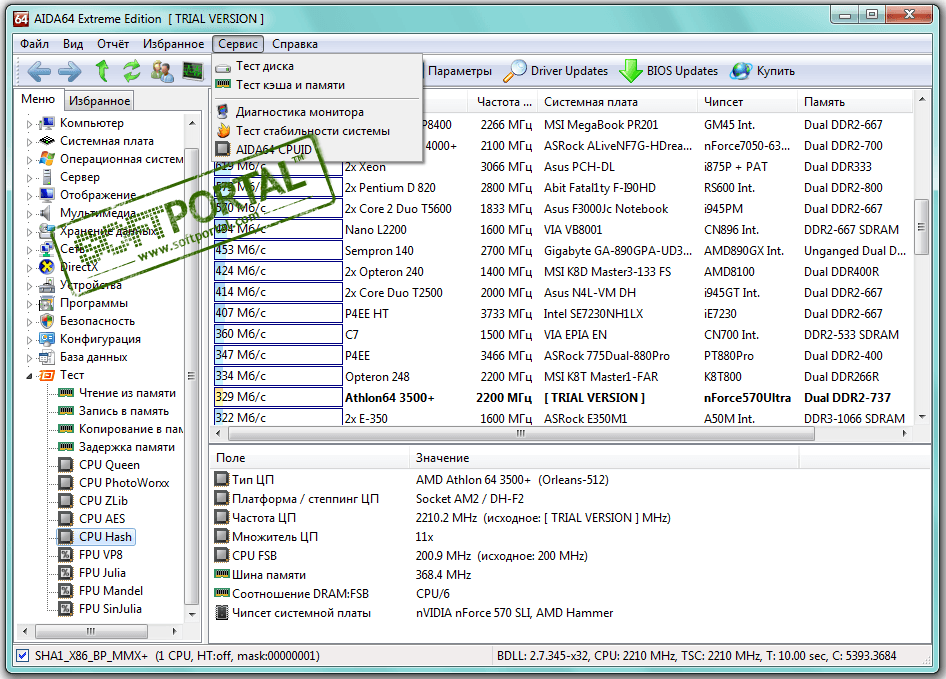Image resolution: width=946 pixels, height=679 pixels.
Task: Expand the Конфигурация tree node
Action: click(29, 340)
